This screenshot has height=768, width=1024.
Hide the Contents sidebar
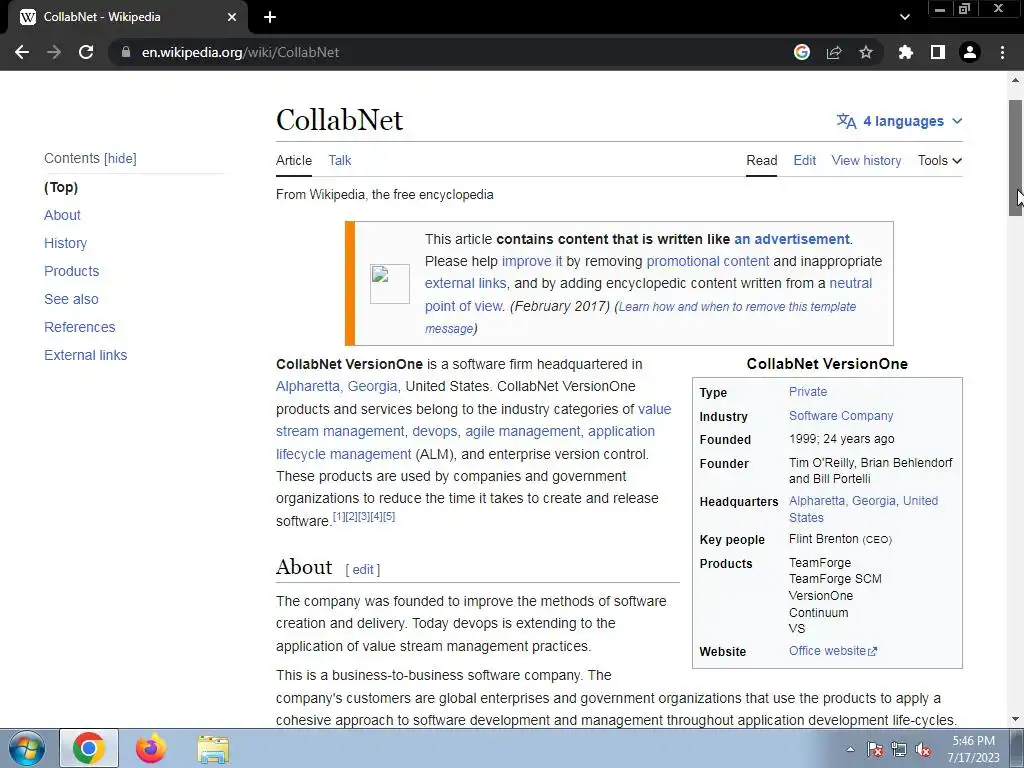coord(120,159)
